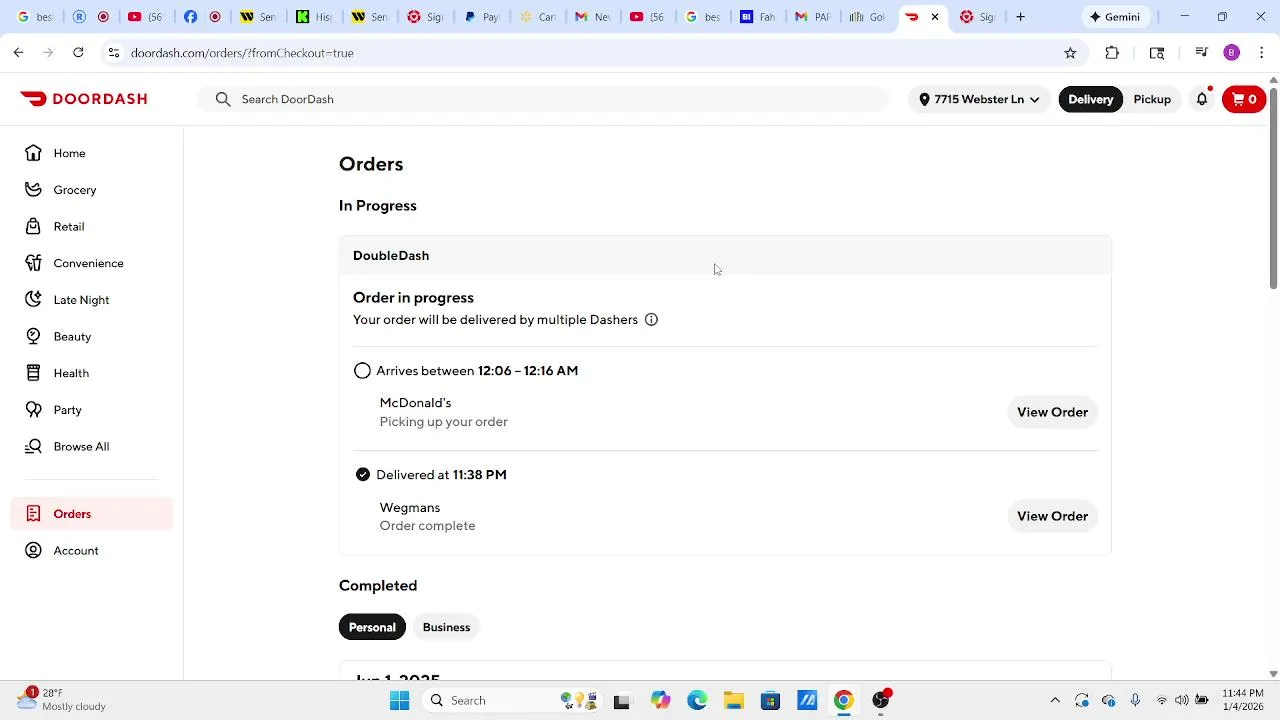Open Copilot from the taskbar

pyautogui.click(x=660, y=700)
